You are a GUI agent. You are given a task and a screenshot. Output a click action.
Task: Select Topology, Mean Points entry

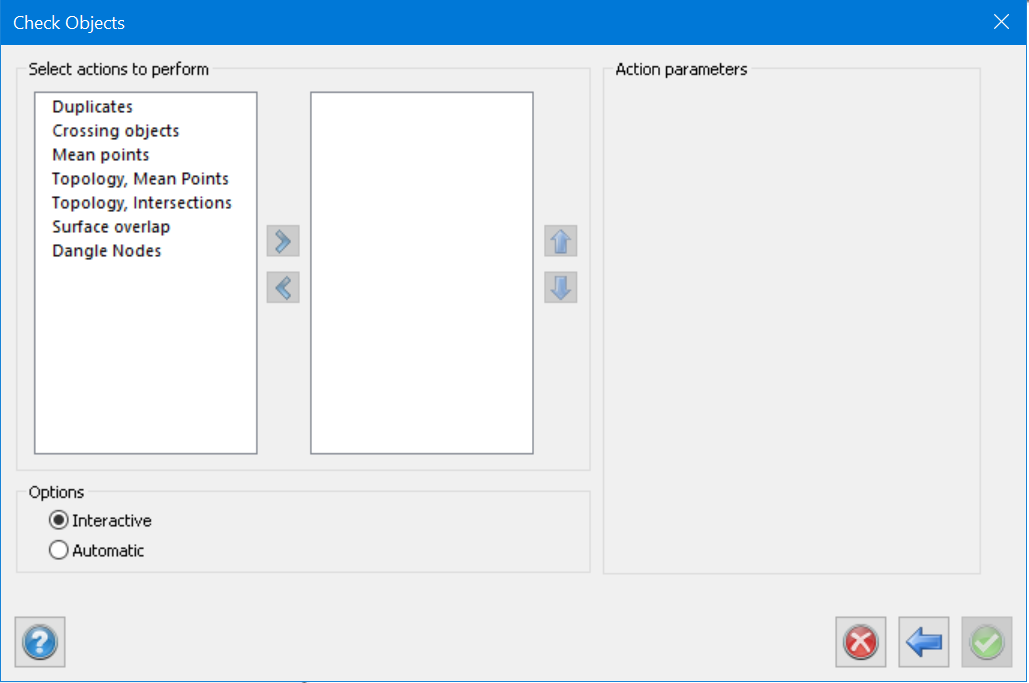coord(141,179)
